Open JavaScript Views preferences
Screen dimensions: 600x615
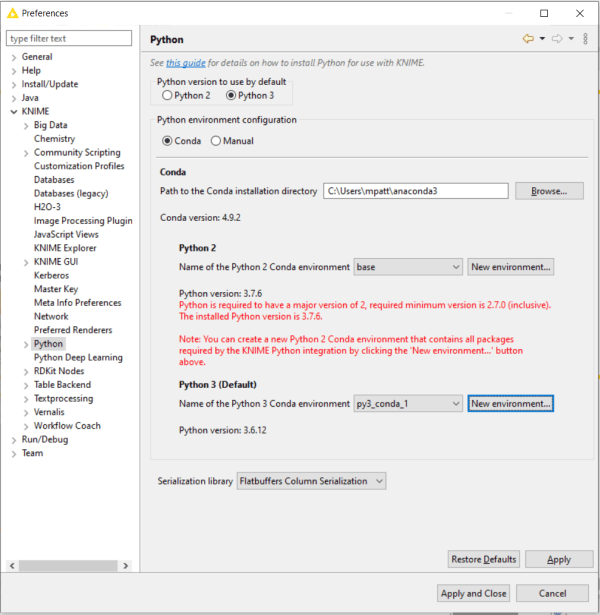(x=66, y=234)
